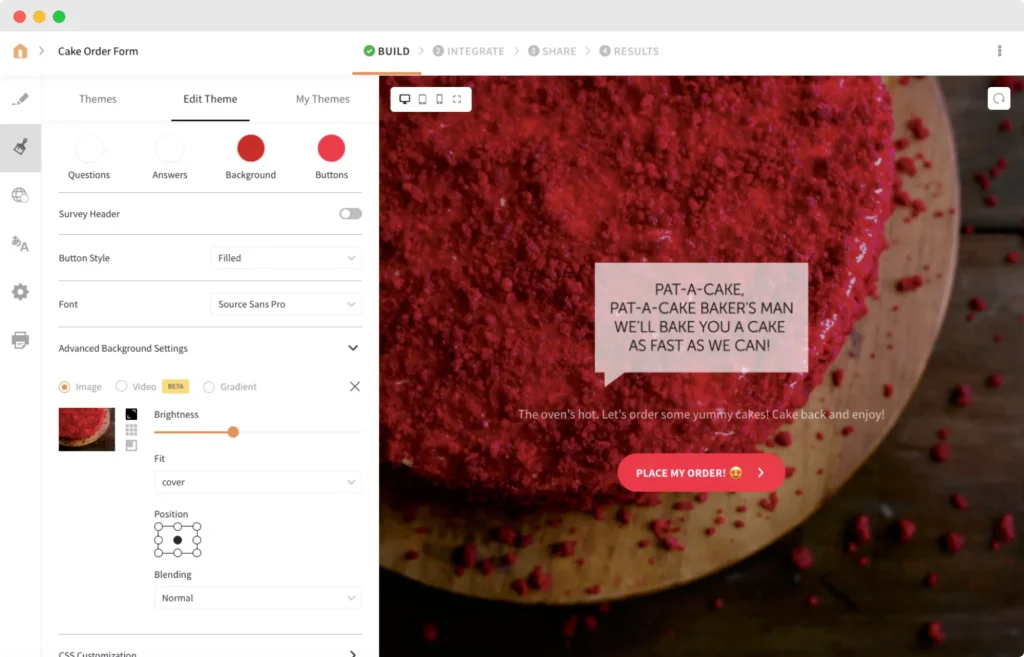Switch to the Themes tab

tap(98, 99)
